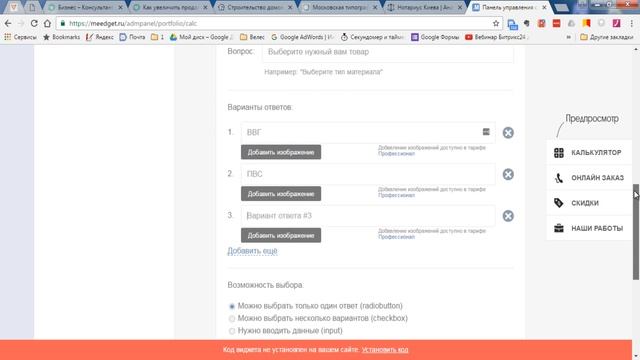Image resolution: width=640 pixels, height=360 pixels.
Task: Close the Нотариус Киева tab
Action: [460, 7]
